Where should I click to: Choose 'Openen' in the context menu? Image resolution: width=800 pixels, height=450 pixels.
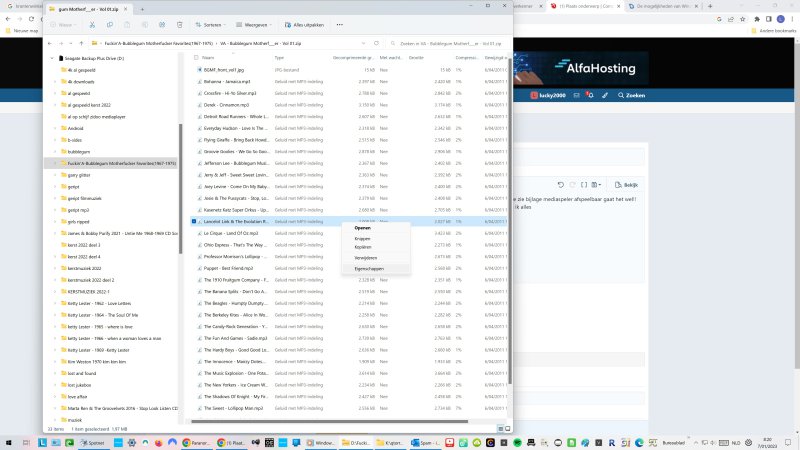pyautogui.click(x=363, y=228)
